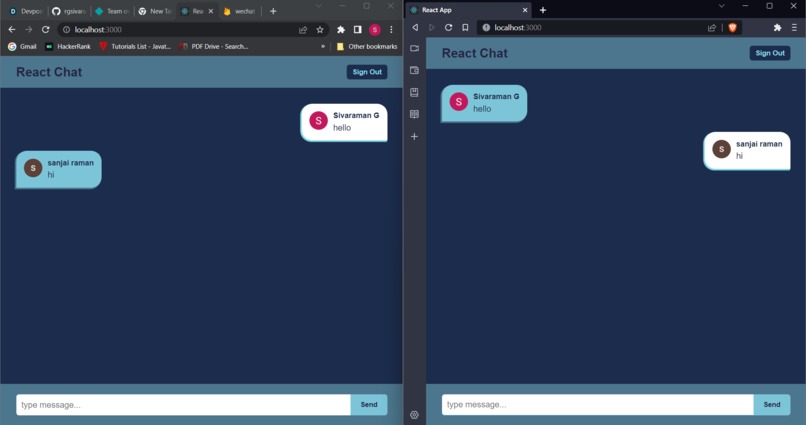Click React Chat title in Brave window
Screen dimensions: 806x425
[x=475, y=53]
